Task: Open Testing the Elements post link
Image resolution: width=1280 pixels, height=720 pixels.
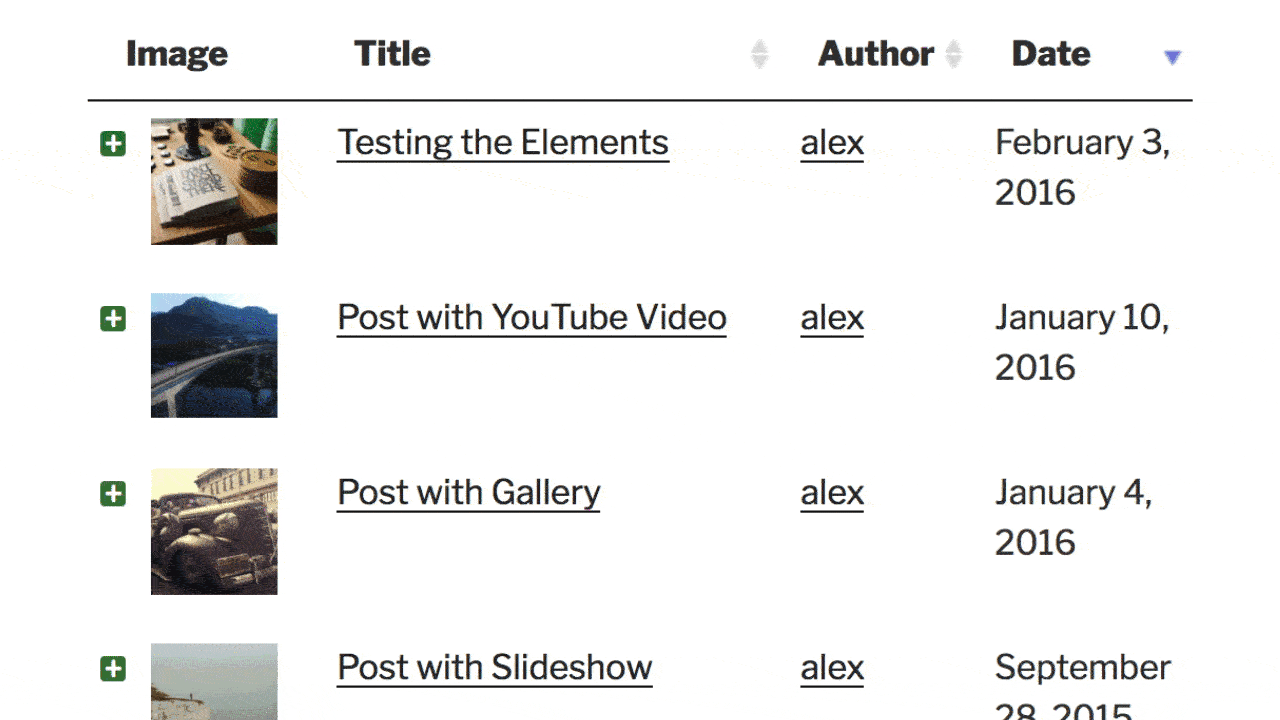Action: click(503, 143)
